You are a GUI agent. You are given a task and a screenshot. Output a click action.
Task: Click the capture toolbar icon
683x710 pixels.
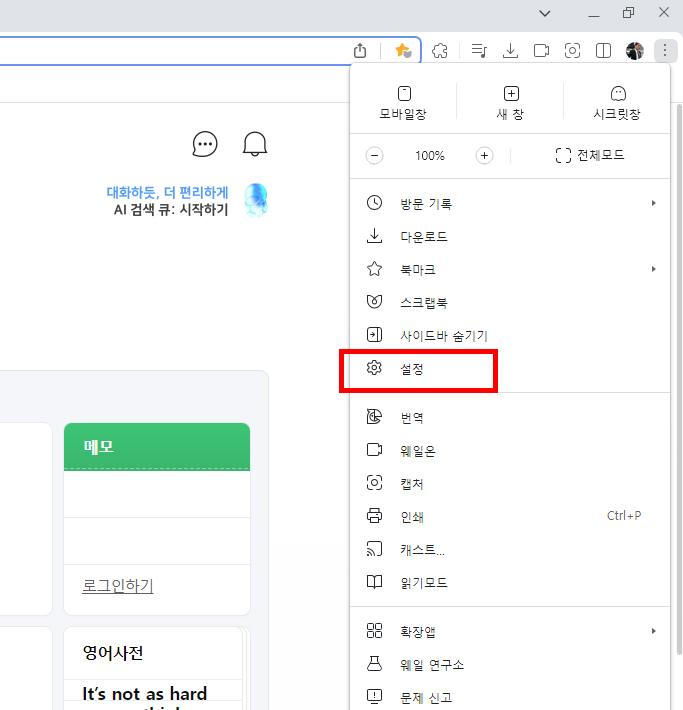[x=572, y=50]
